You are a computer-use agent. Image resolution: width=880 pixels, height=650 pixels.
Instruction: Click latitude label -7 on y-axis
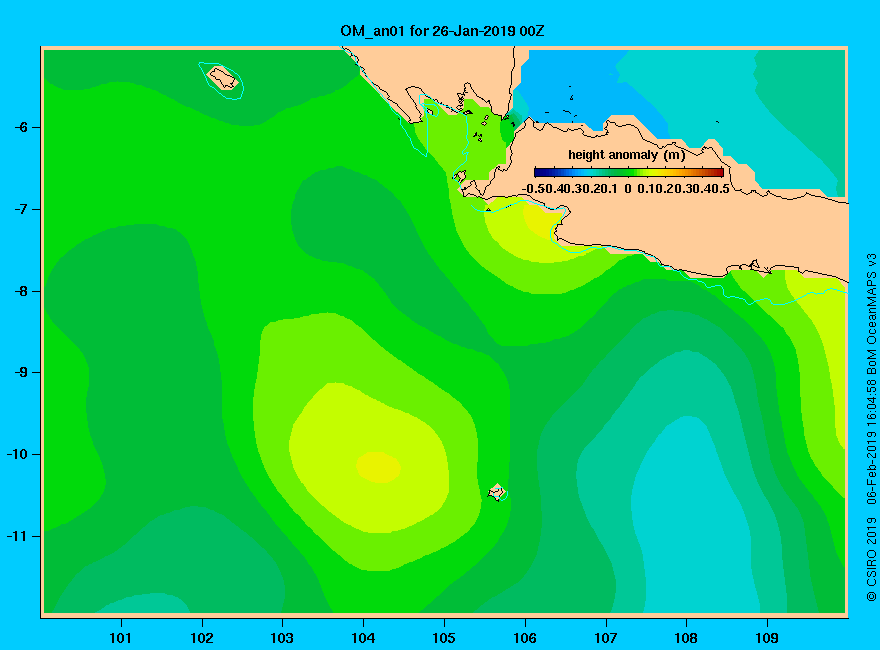coord(20,209)
